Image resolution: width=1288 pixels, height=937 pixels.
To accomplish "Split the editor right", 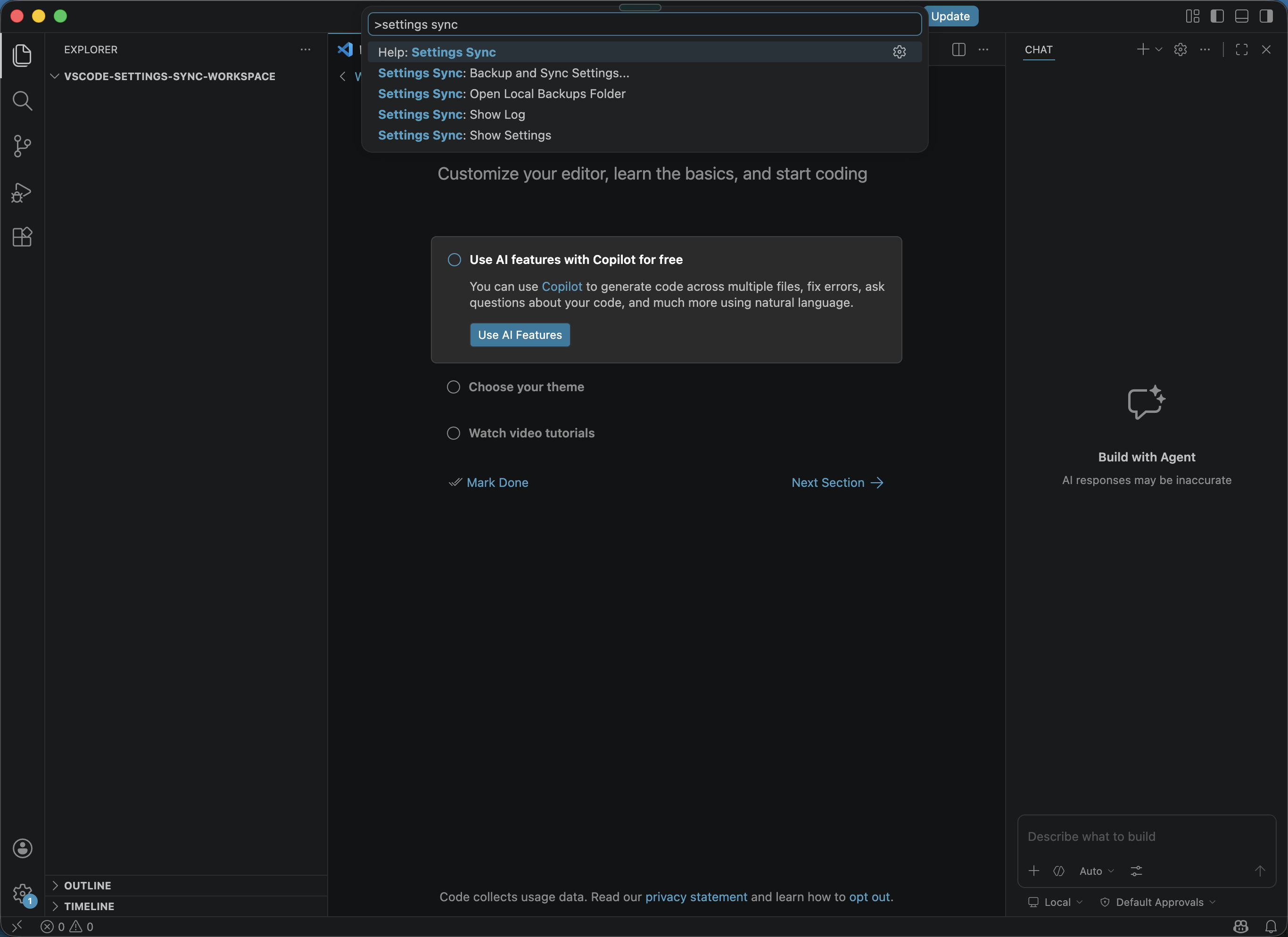I will (x=958, y=49).
